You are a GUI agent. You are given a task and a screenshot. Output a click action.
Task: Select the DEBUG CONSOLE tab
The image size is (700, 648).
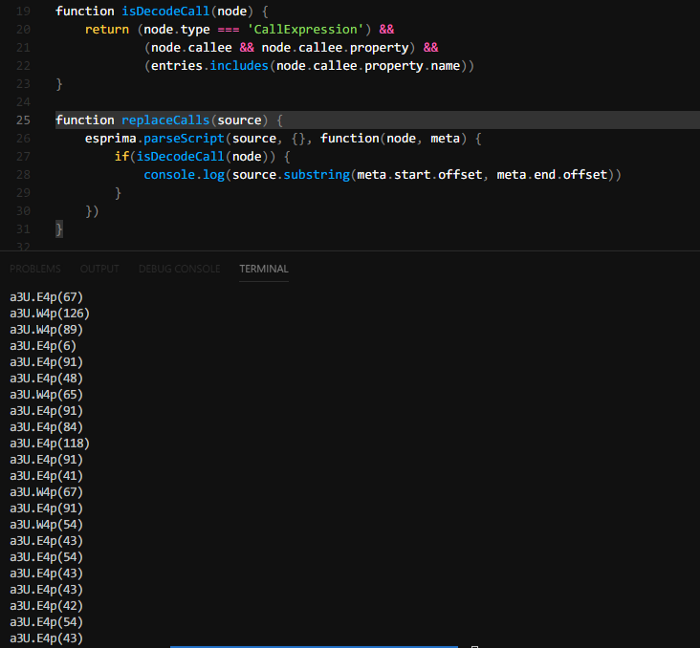pyautogui.click(x=179, y=269)
